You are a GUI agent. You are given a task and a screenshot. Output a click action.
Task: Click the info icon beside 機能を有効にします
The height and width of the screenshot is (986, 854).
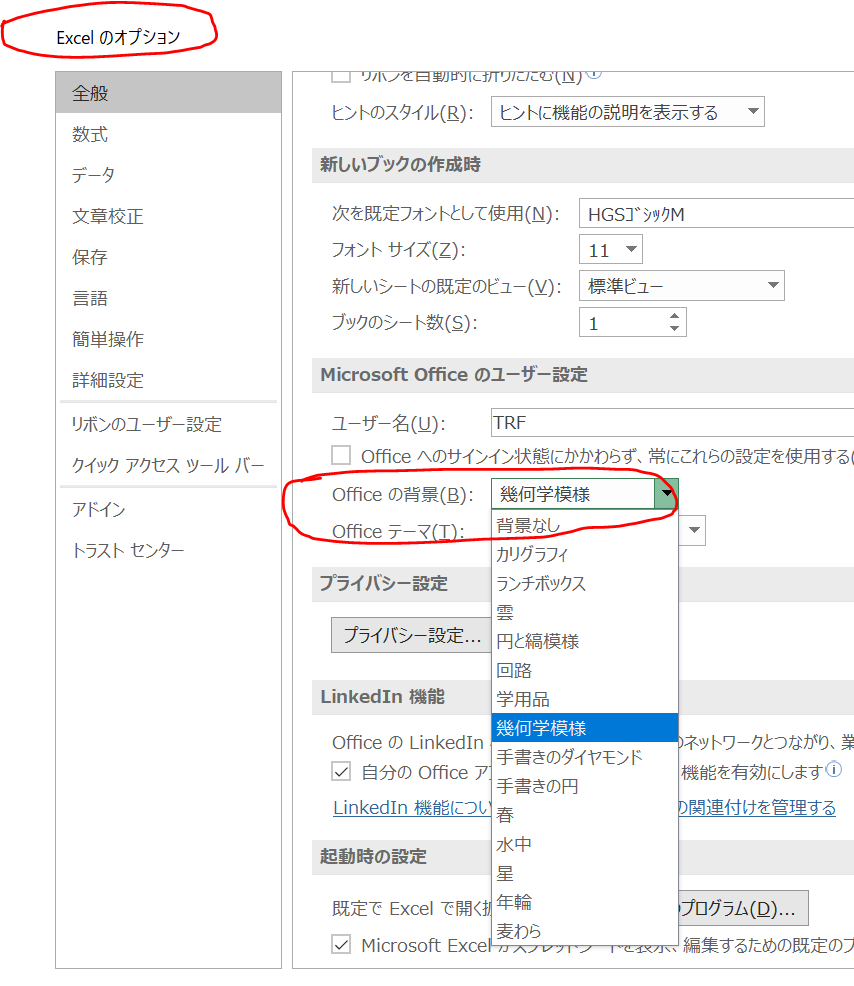[x=834, y=769]
